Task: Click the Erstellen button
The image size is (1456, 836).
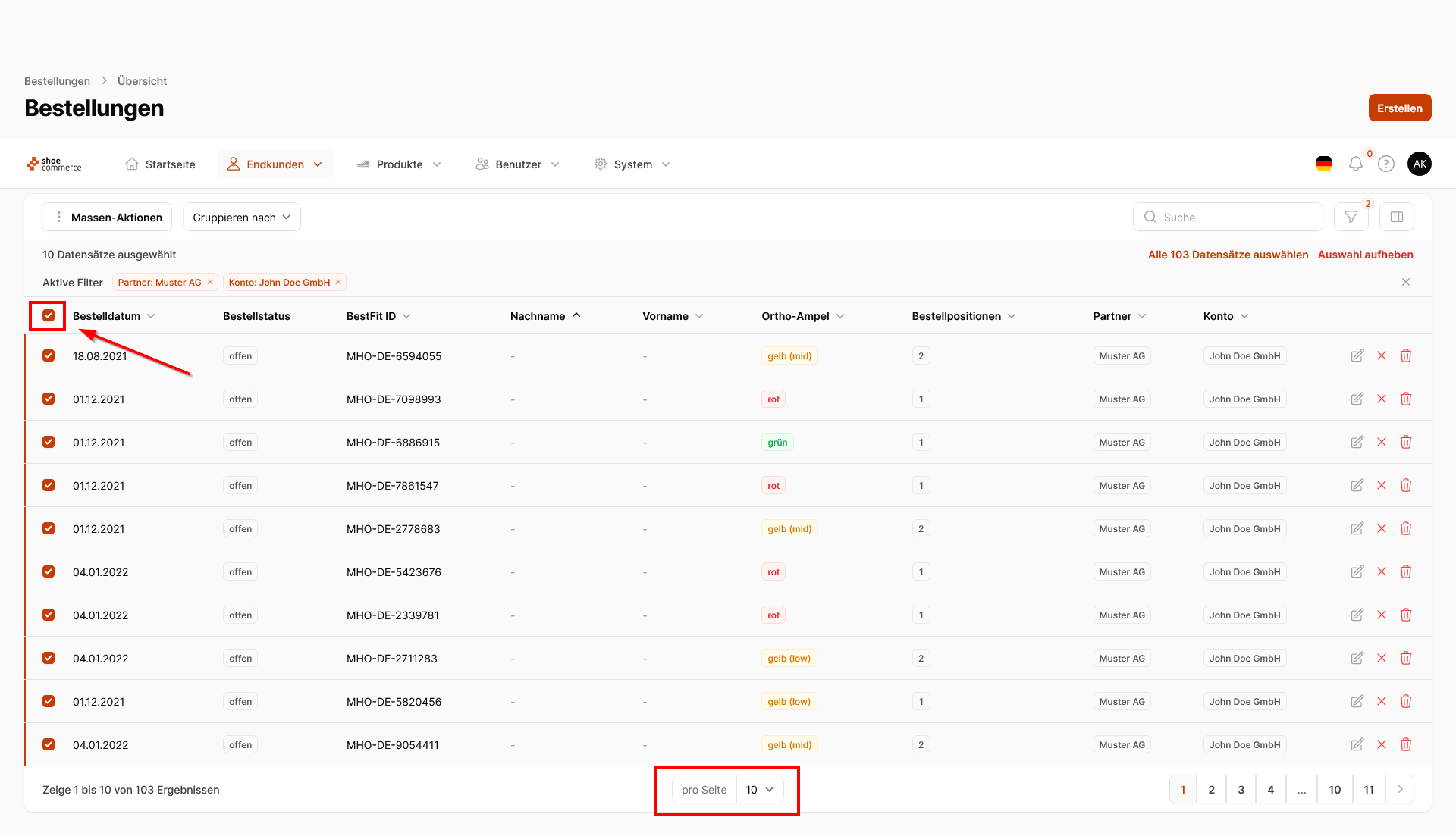Action: pyautogui.click(x=1399, y=108)
